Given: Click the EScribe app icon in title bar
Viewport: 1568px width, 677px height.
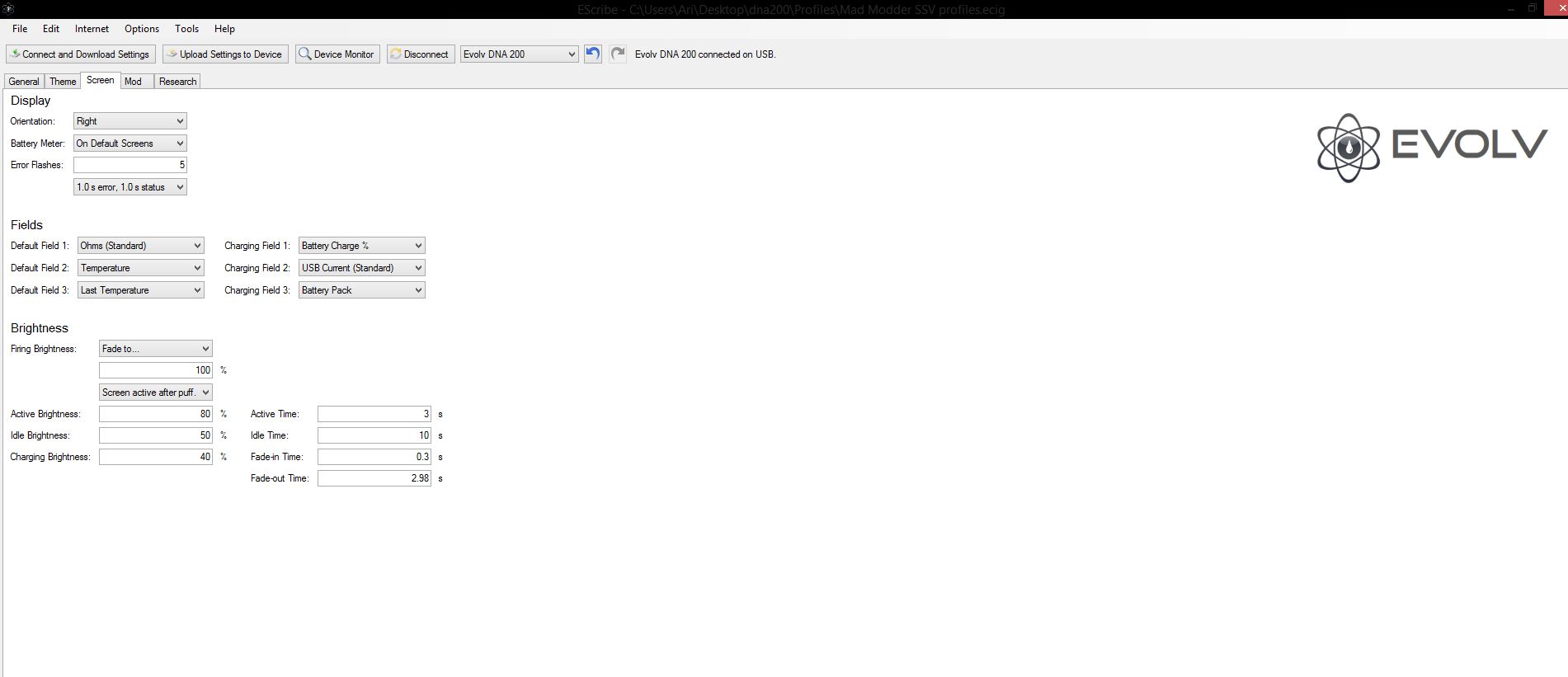Looking at the screenshot, I should tap(7, 9).
